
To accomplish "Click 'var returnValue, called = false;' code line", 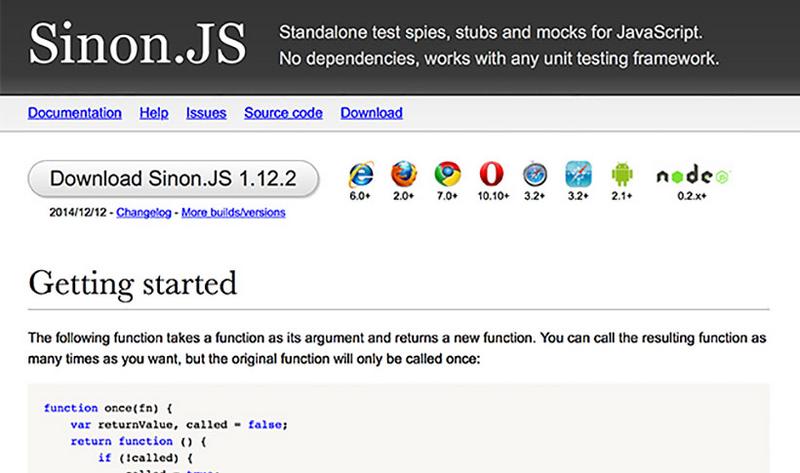I will [179, 425].
